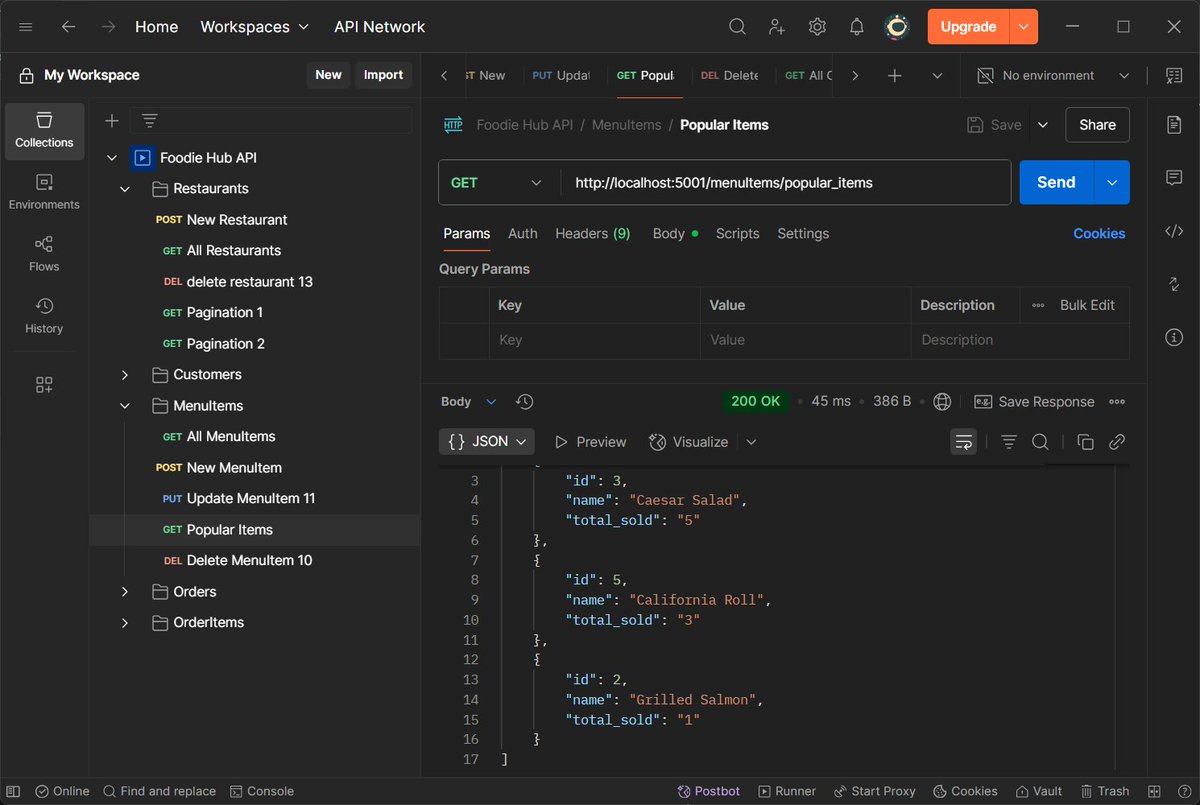Click the New button in workspace
The height and width of the screenshot is (805, 1200).
[x=328, y=75]
